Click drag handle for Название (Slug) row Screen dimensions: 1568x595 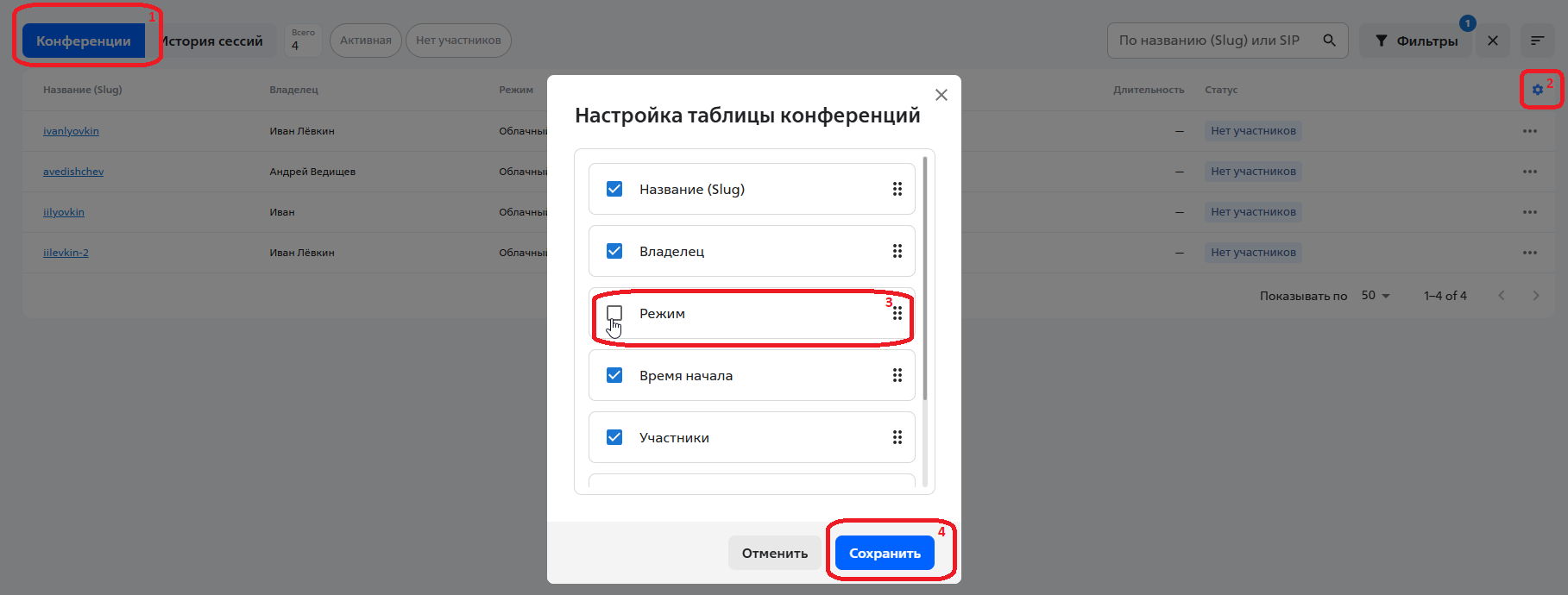point(897,189)
